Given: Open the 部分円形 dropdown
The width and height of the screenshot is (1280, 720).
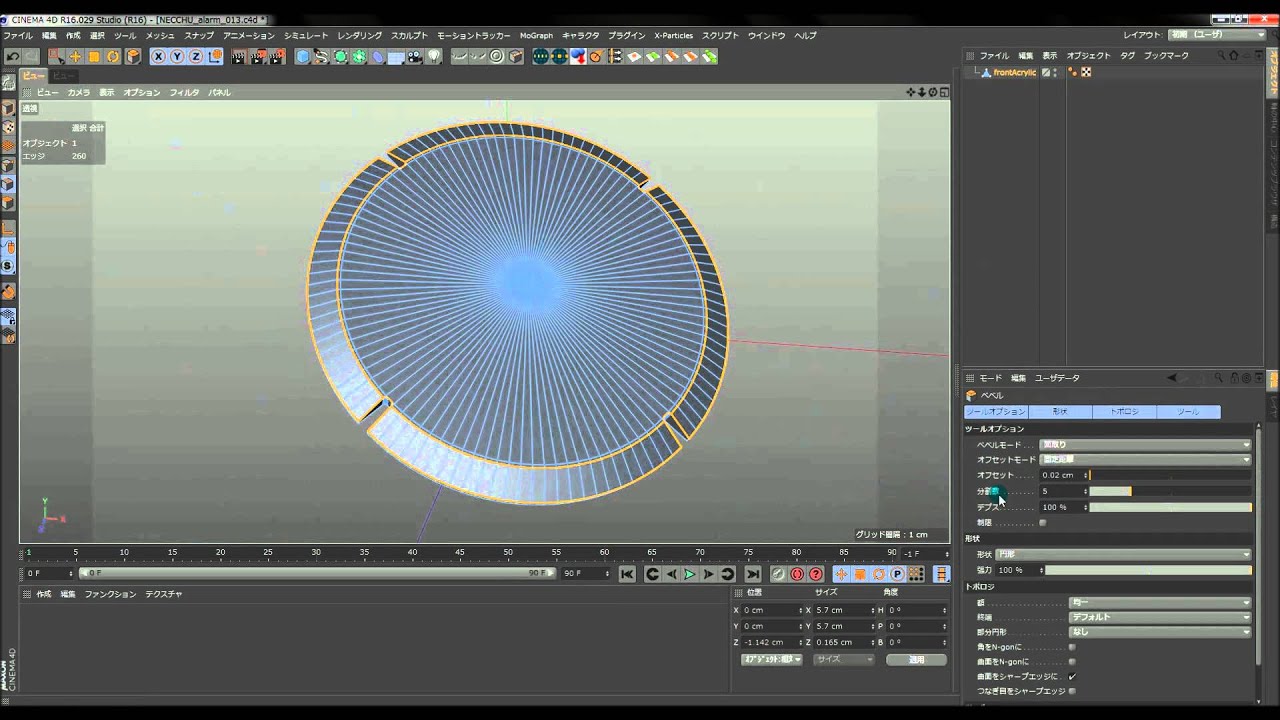Looking at the screenshot, I should tap(1160, 633).
